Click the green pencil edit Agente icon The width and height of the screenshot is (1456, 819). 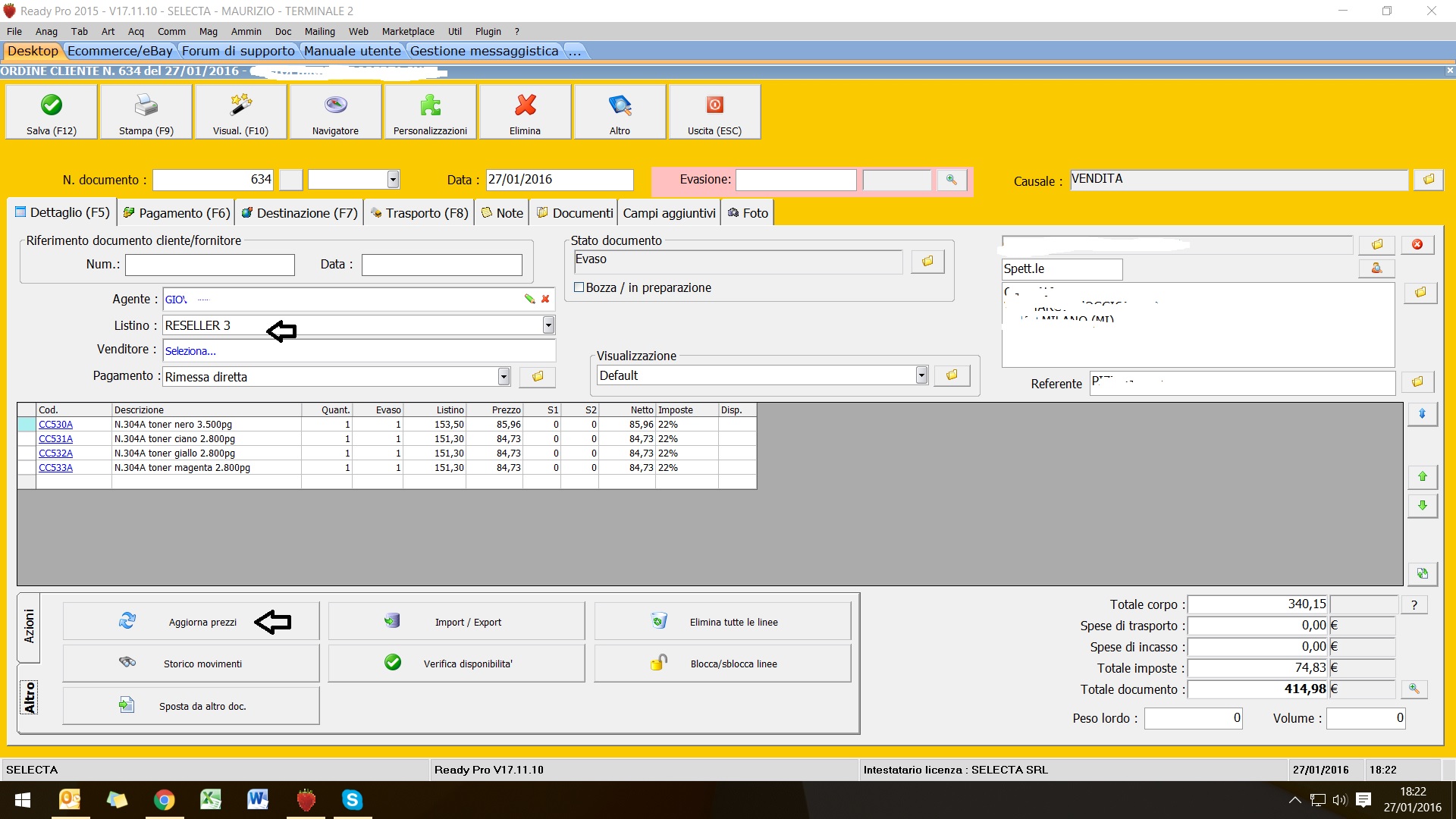tap(529, 299)
